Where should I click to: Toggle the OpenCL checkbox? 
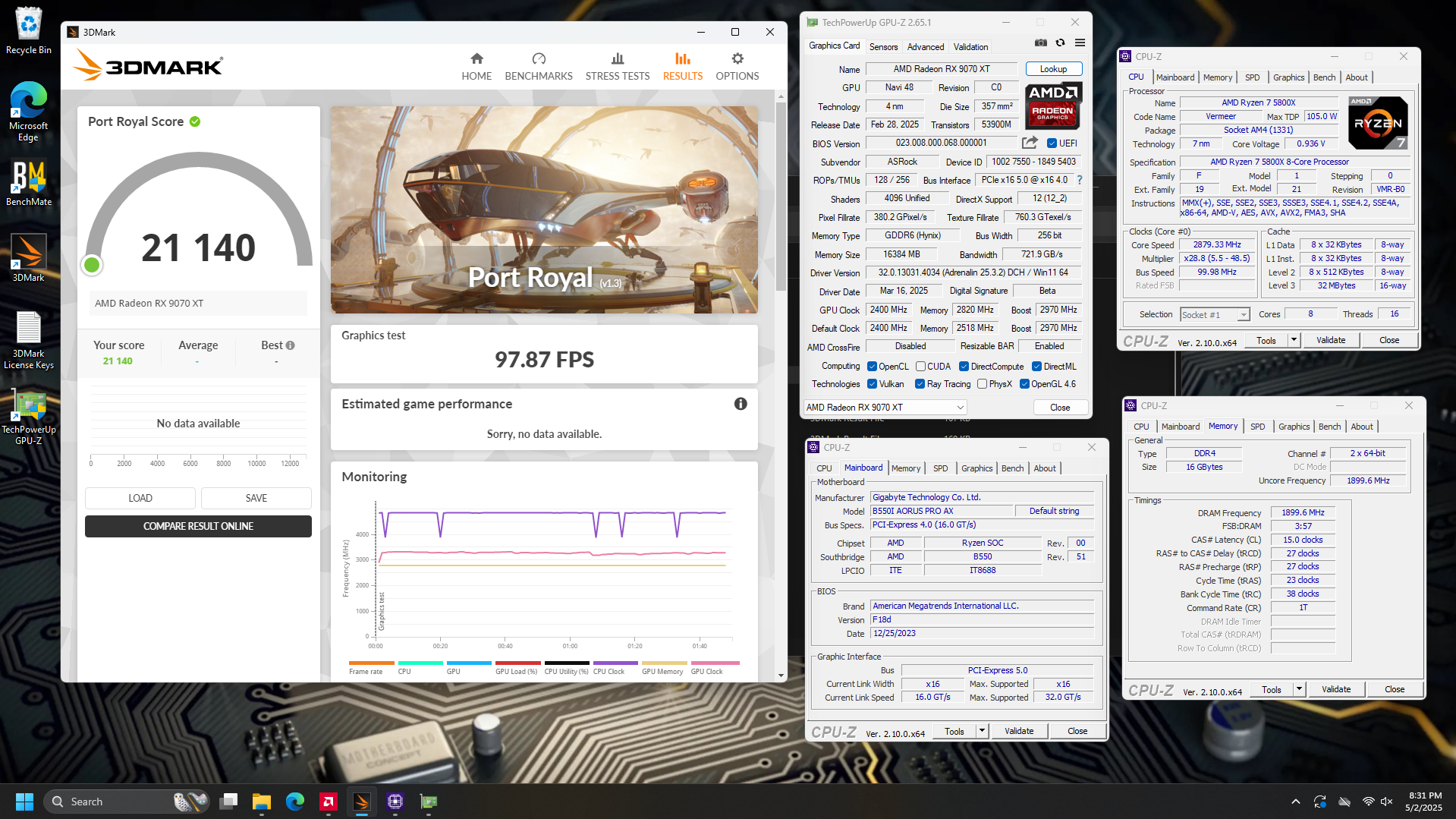[872, 367]
